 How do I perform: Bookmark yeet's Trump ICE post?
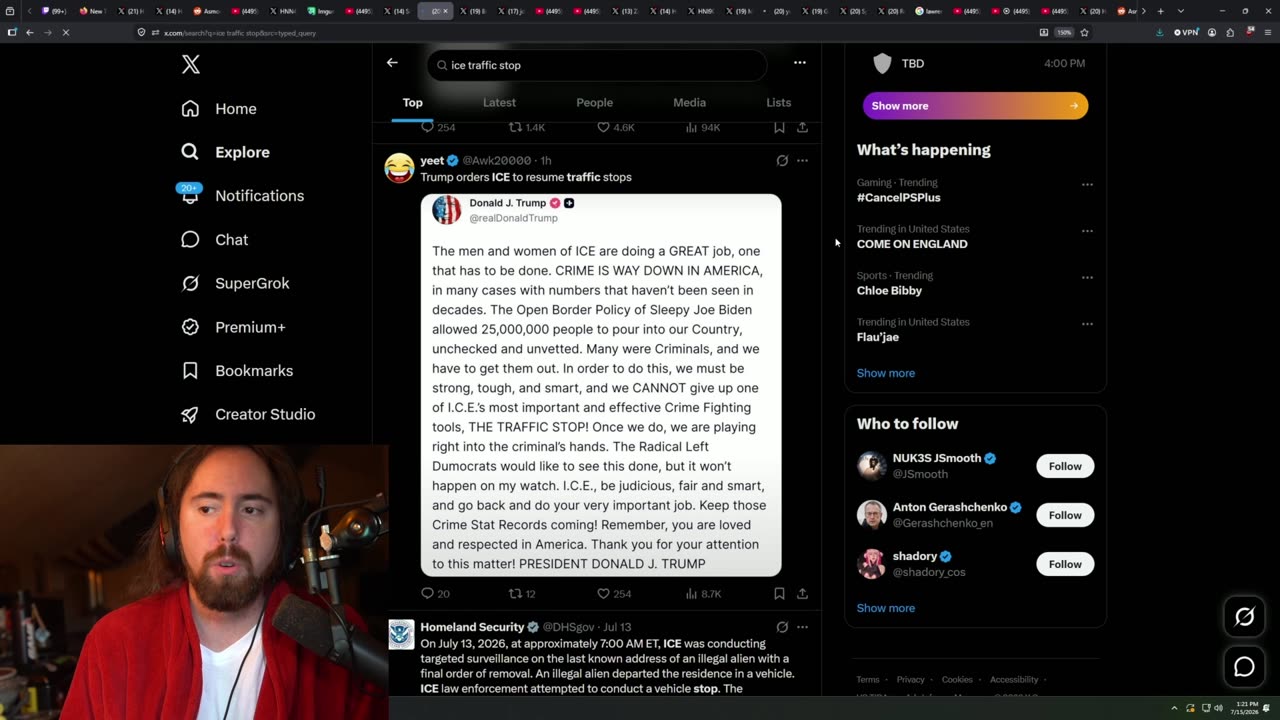click(x=779, y=593)
